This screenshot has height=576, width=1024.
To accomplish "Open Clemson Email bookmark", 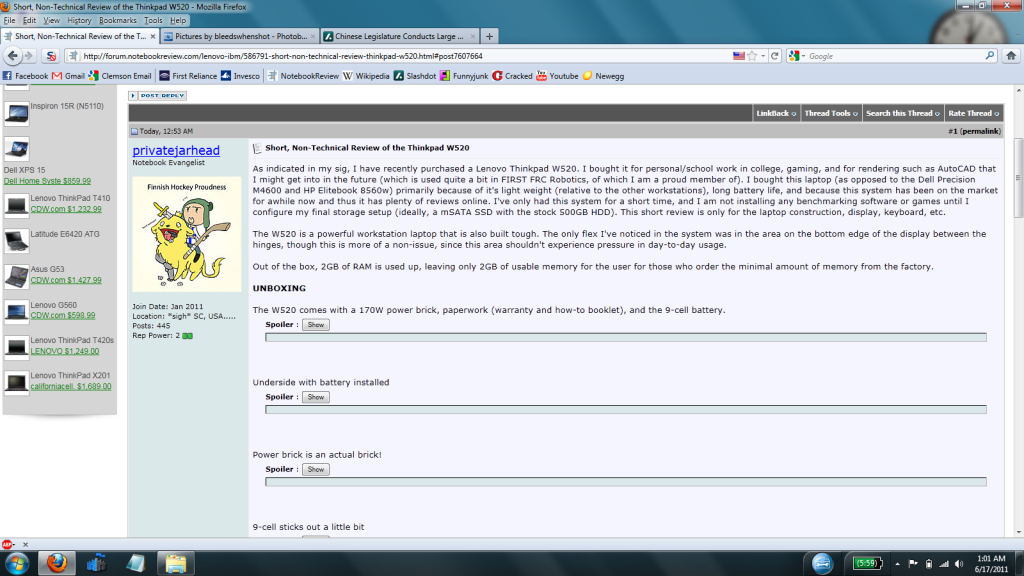I will coord(120,76).
